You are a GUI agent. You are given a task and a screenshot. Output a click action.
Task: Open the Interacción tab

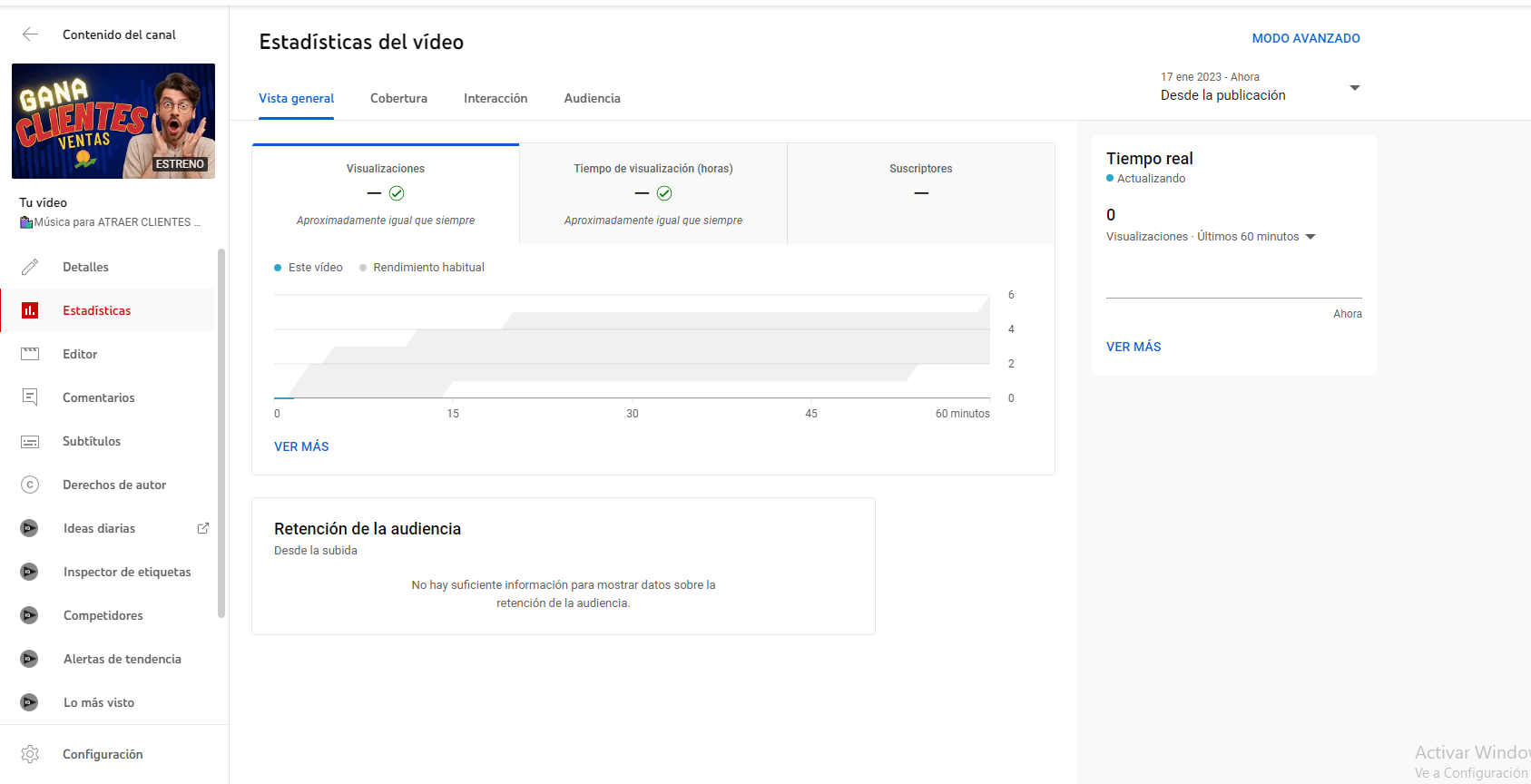[x=496, y=98]
